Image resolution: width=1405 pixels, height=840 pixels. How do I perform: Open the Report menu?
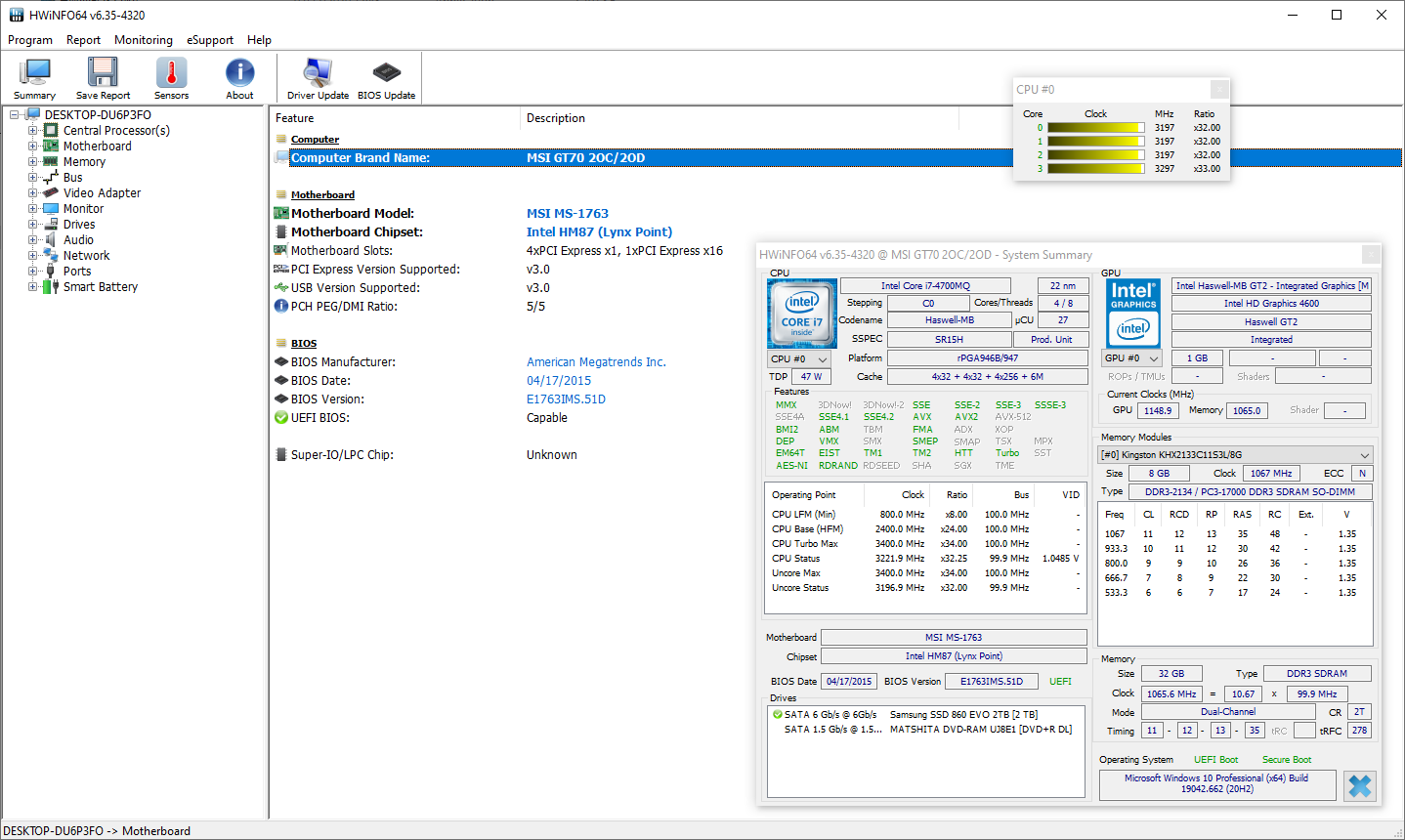[83, 40]
